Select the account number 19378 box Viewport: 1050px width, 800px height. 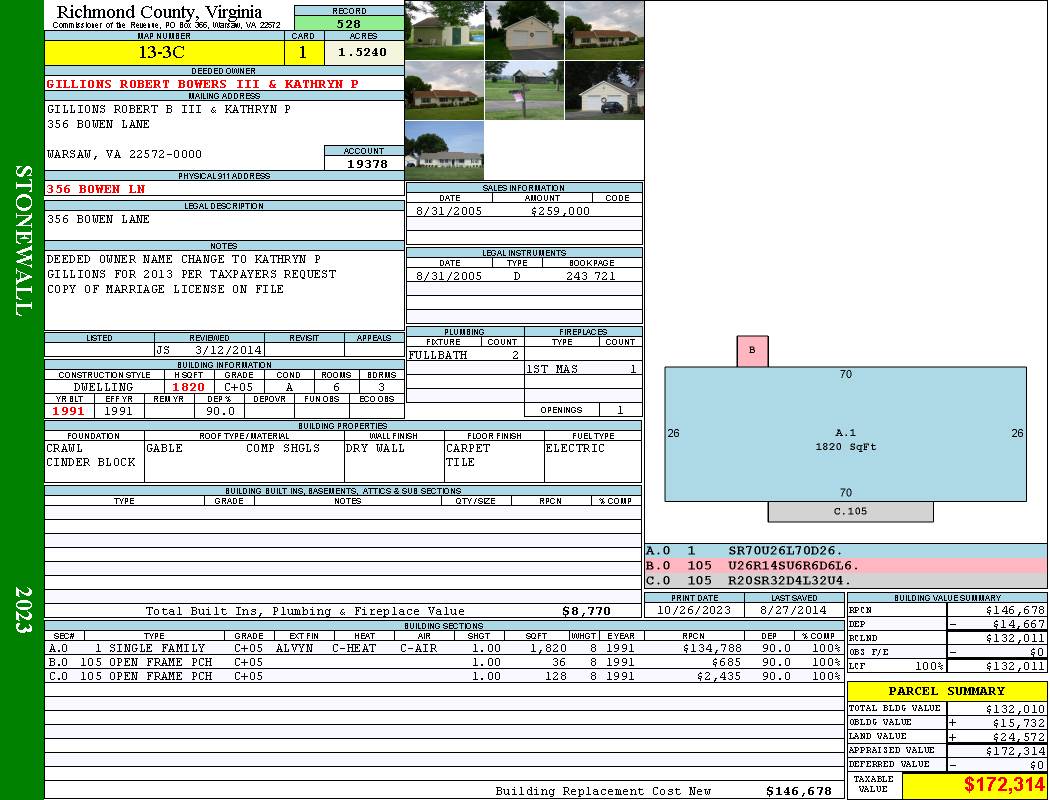coord(364,163)
